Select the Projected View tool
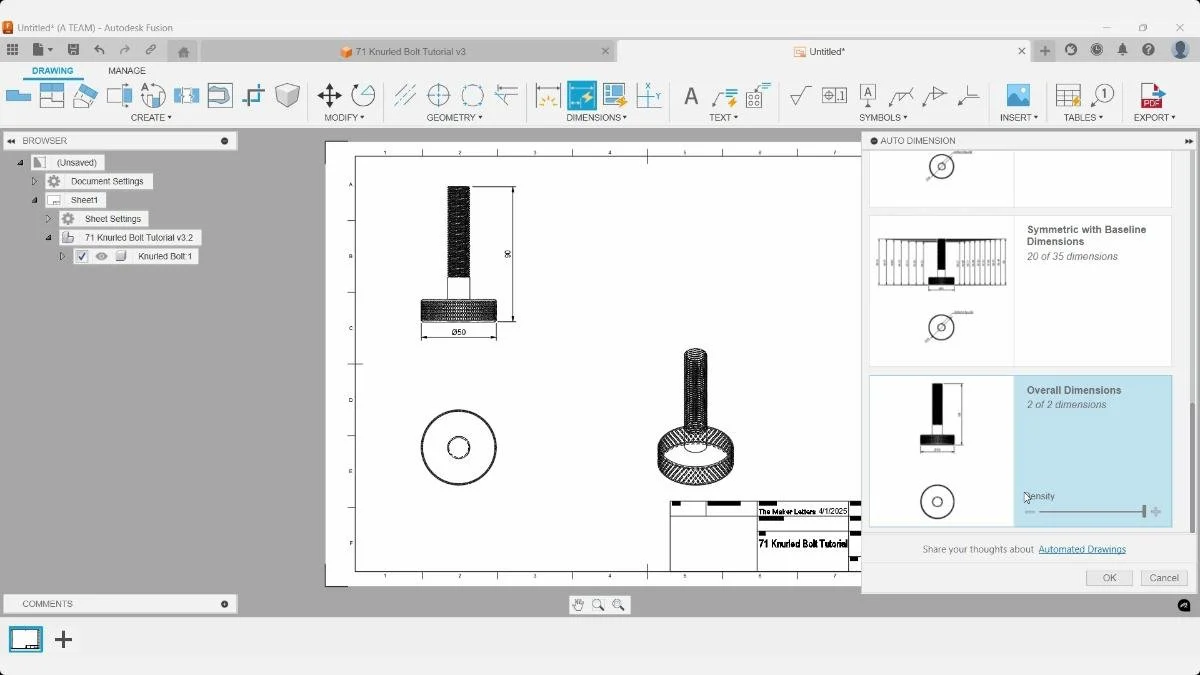This screenshot has height=675, width=1200. [52, 96]
